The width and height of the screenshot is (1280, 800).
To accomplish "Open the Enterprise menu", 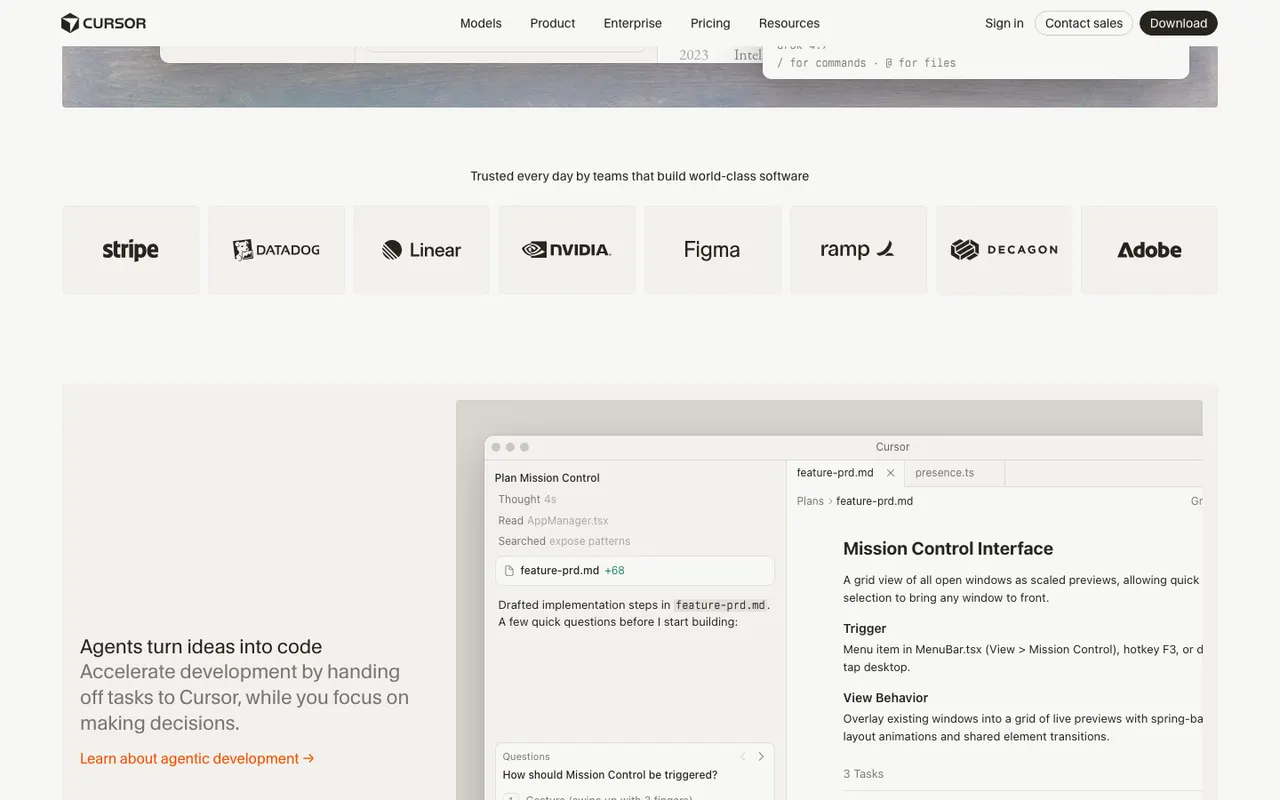I will 633,23.
